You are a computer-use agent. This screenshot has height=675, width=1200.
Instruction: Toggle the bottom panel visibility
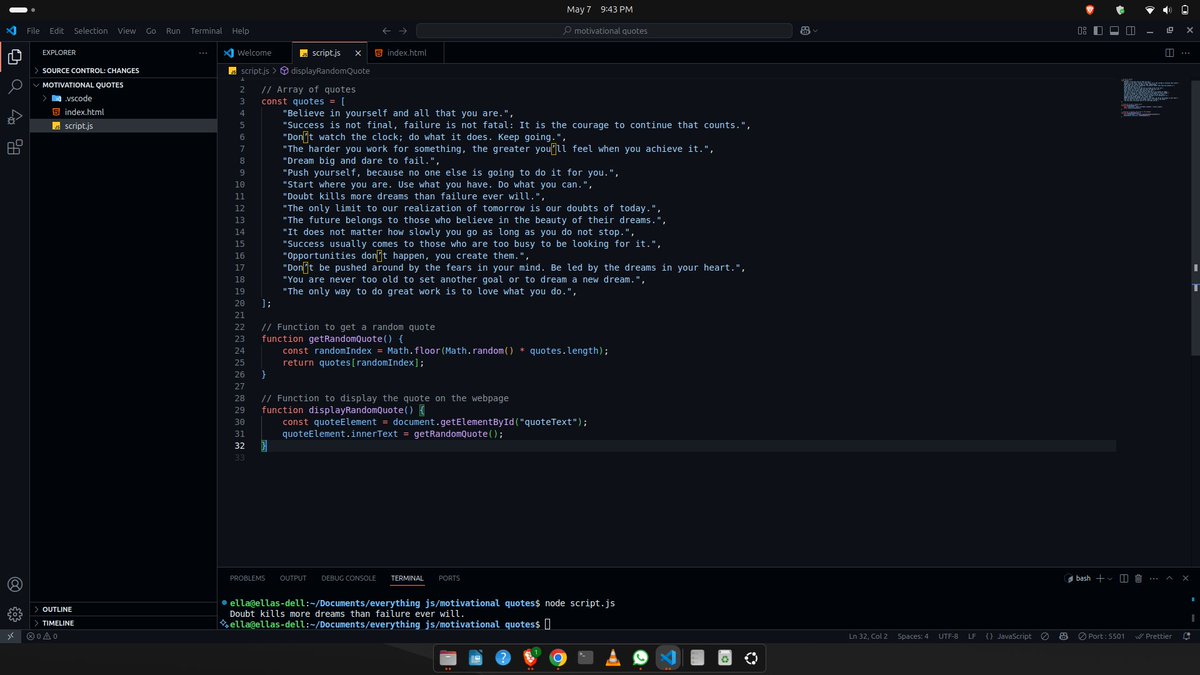pyautogui.click(x=1114, y=31)
